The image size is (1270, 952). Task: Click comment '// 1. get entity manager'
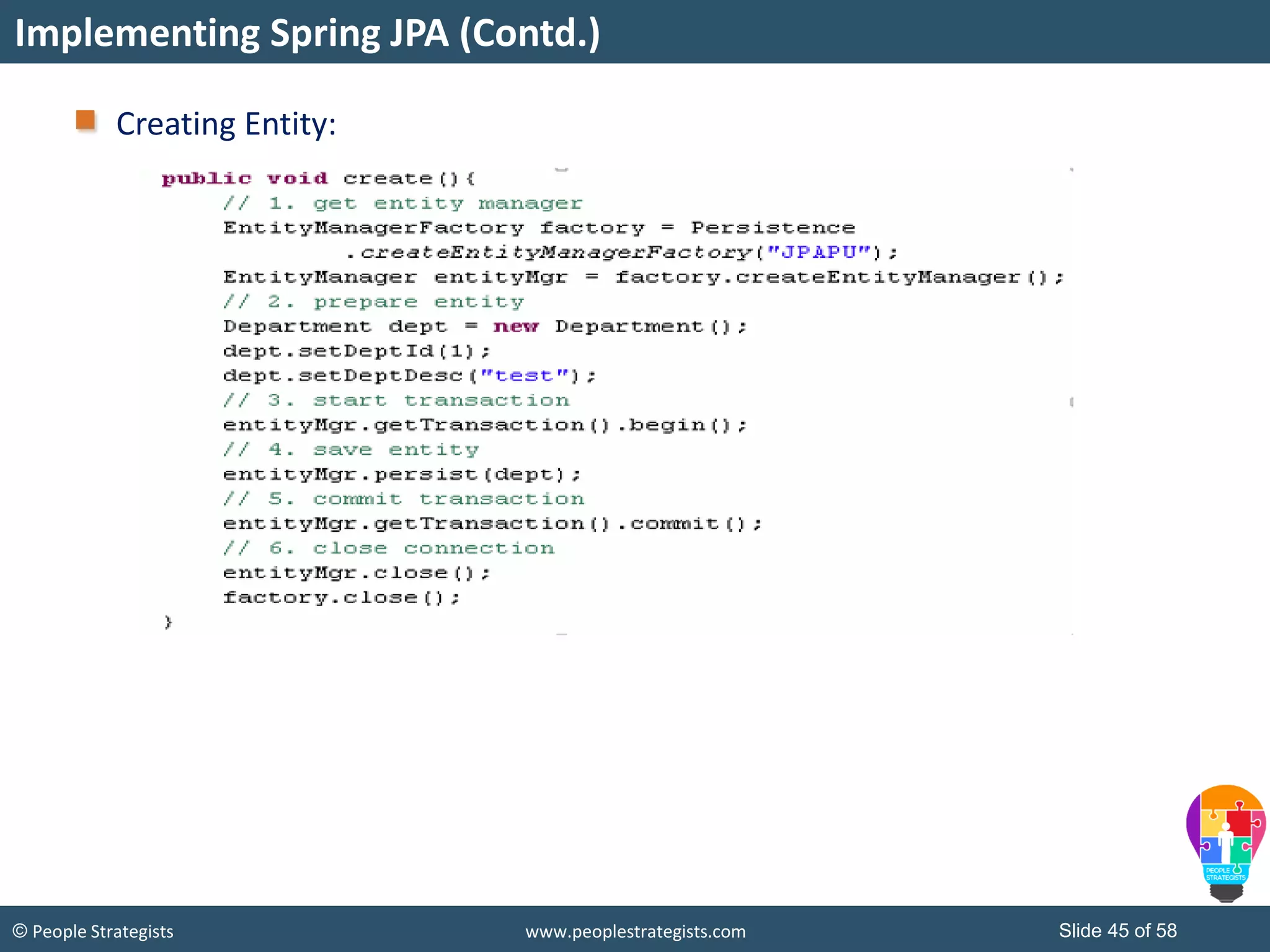[403, 203]
